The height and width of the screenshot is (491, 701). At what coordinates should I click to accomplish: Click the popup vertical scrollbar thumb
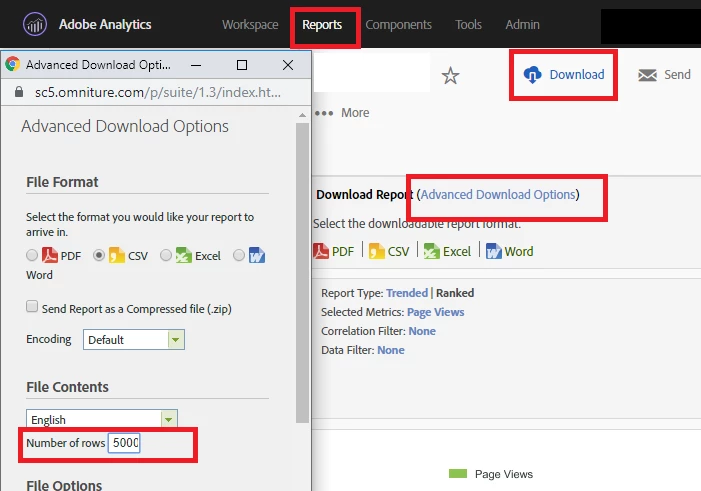pos(302,273)
